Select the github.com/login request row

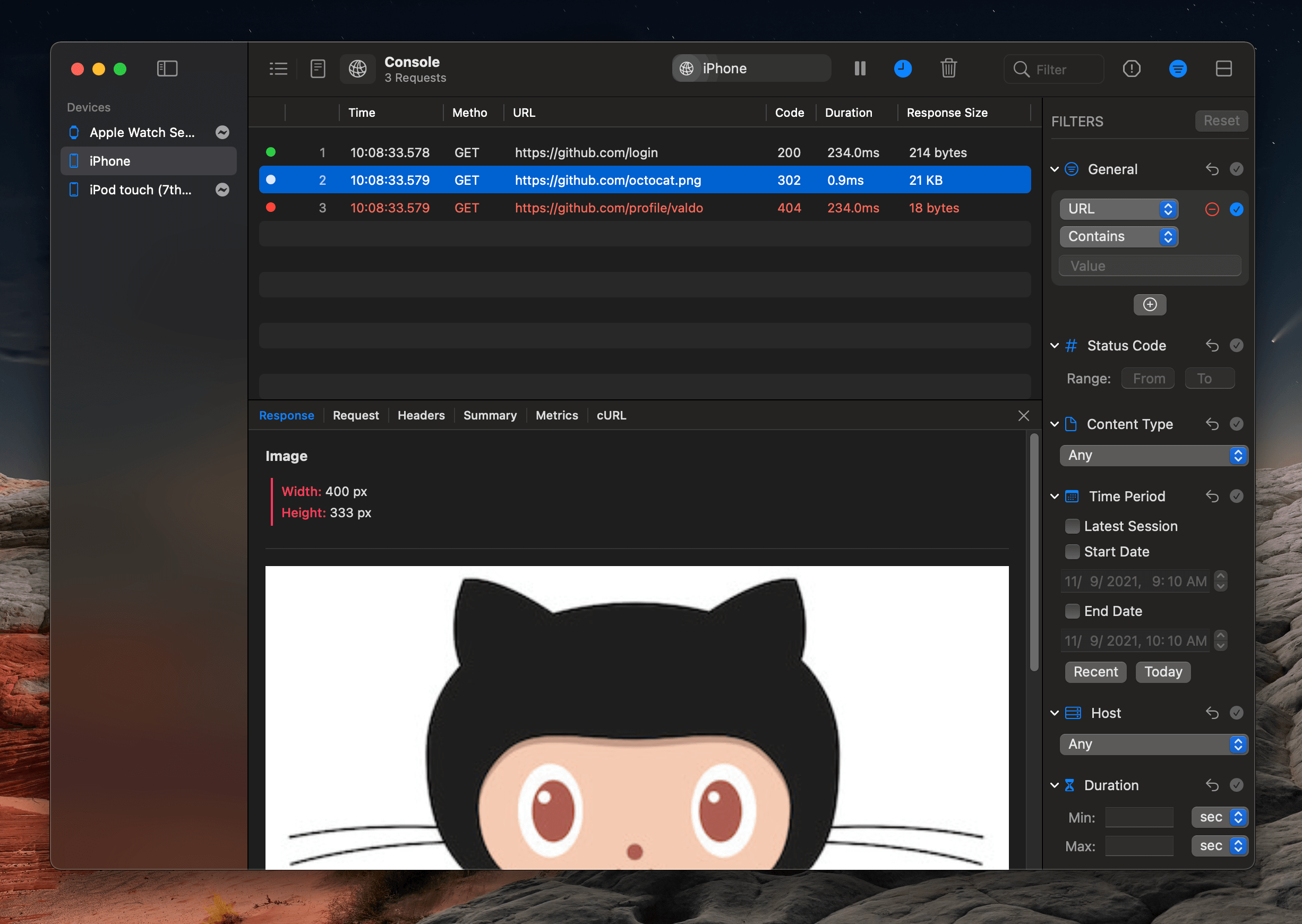645,152
